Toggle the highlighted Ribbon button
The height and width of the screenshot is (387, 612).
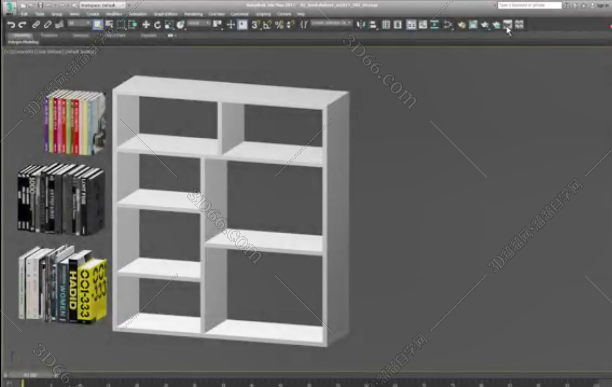point(411,25)
